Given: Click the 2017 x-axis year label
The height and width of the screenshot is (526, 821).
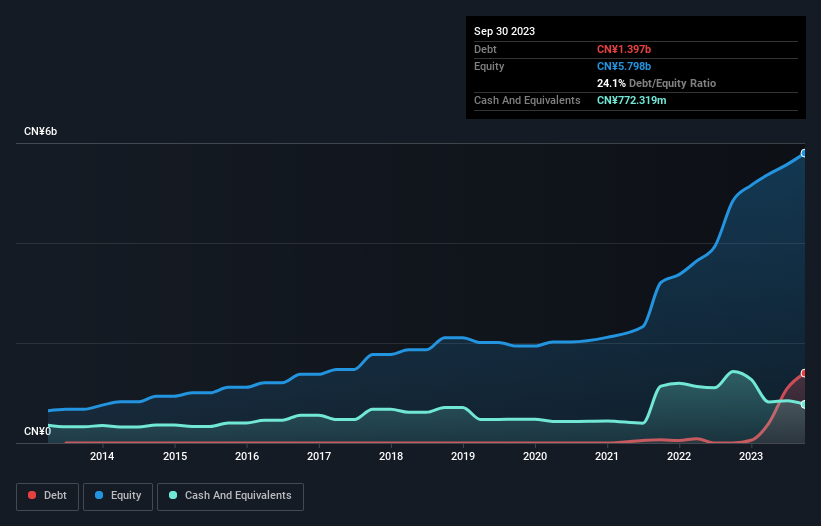Looking at the screenshot, I should [x=319, y=456].
